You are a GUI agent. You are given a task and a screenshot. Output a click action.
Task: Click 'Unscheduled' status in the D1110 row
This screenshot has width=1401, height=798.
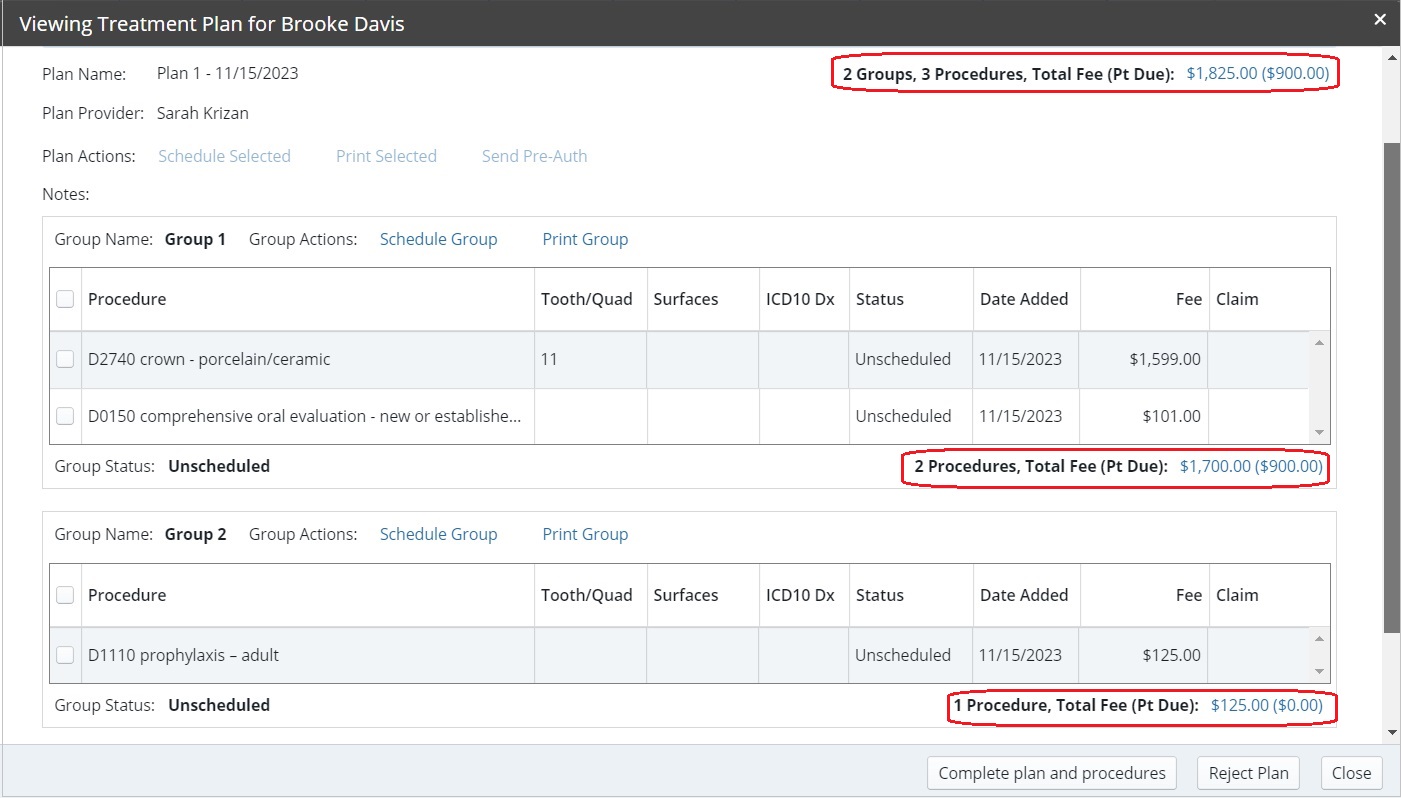tap(903, 655)
